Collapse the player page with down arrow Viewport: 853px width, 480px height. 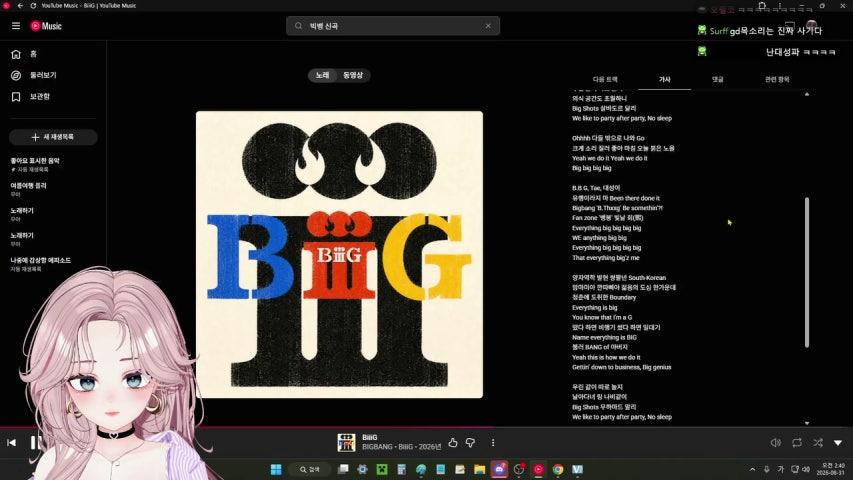[x=838, y=443]
